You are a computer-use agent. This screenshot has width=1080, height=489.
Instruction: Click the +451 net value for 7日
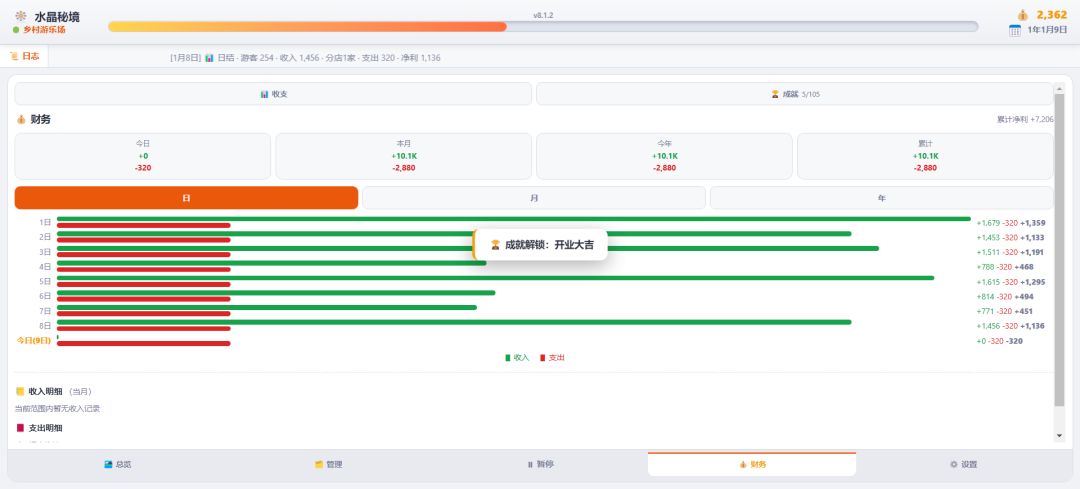pos(1026,311)
